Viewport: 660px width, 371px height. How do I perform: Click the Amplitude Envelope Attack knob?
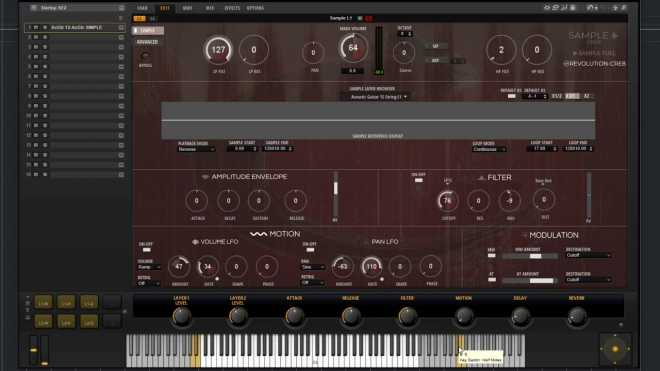click(x=197, y=201)
